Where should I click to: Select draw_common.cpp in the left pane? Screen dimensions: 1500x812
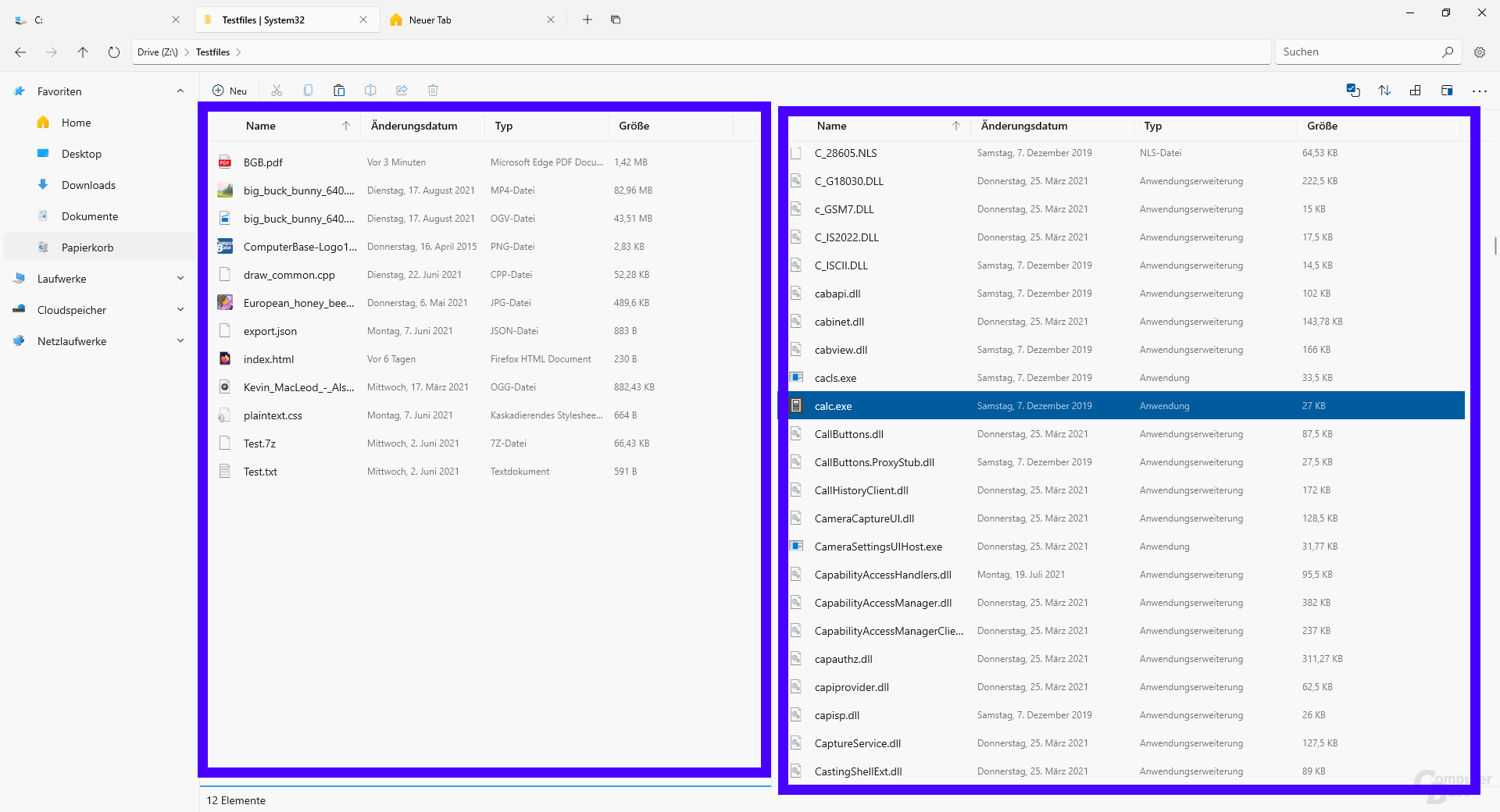coord(484,275)
